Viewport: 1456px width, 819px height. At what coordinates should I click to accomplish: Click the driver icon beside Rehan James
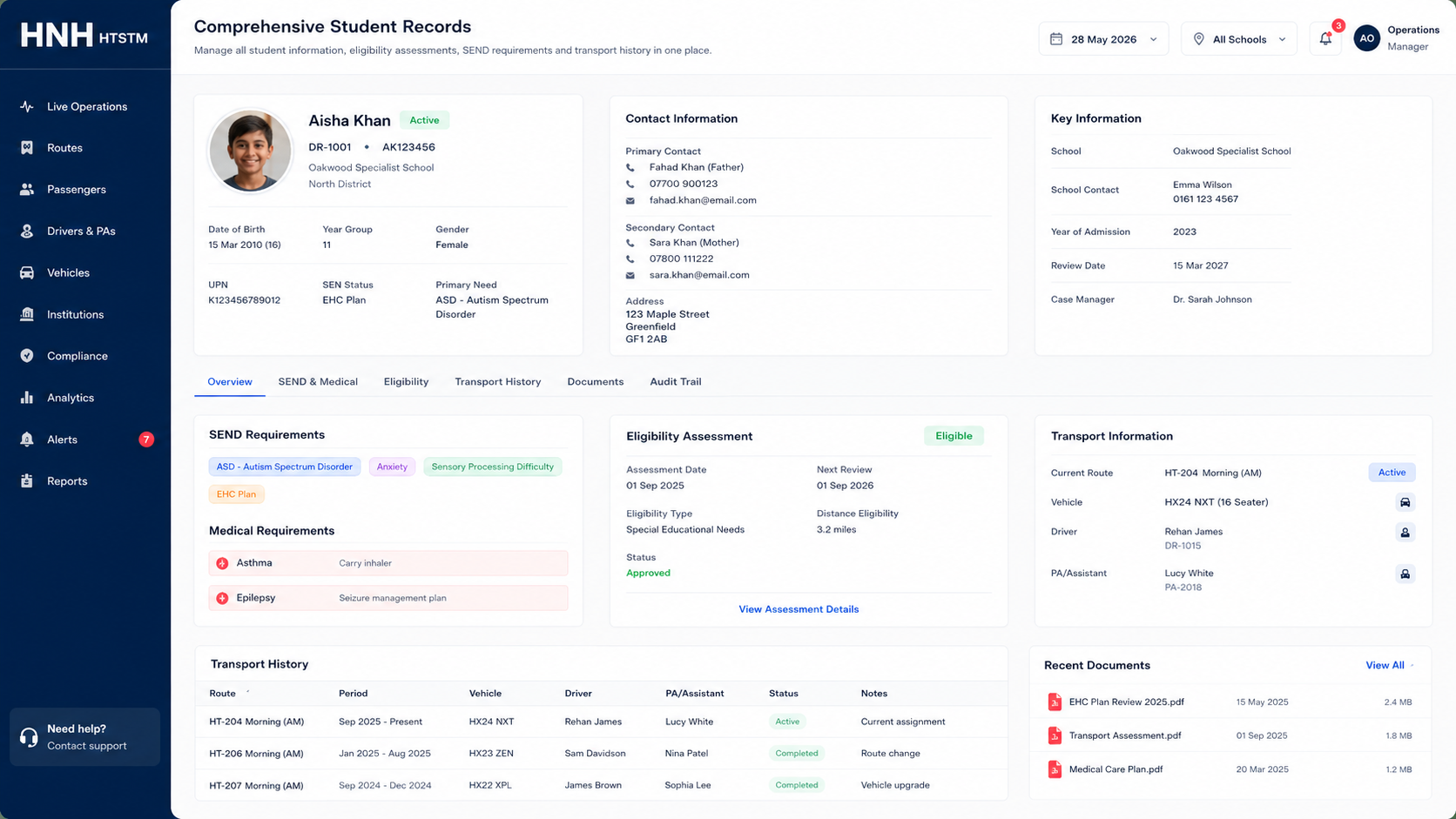point(1405,532)
